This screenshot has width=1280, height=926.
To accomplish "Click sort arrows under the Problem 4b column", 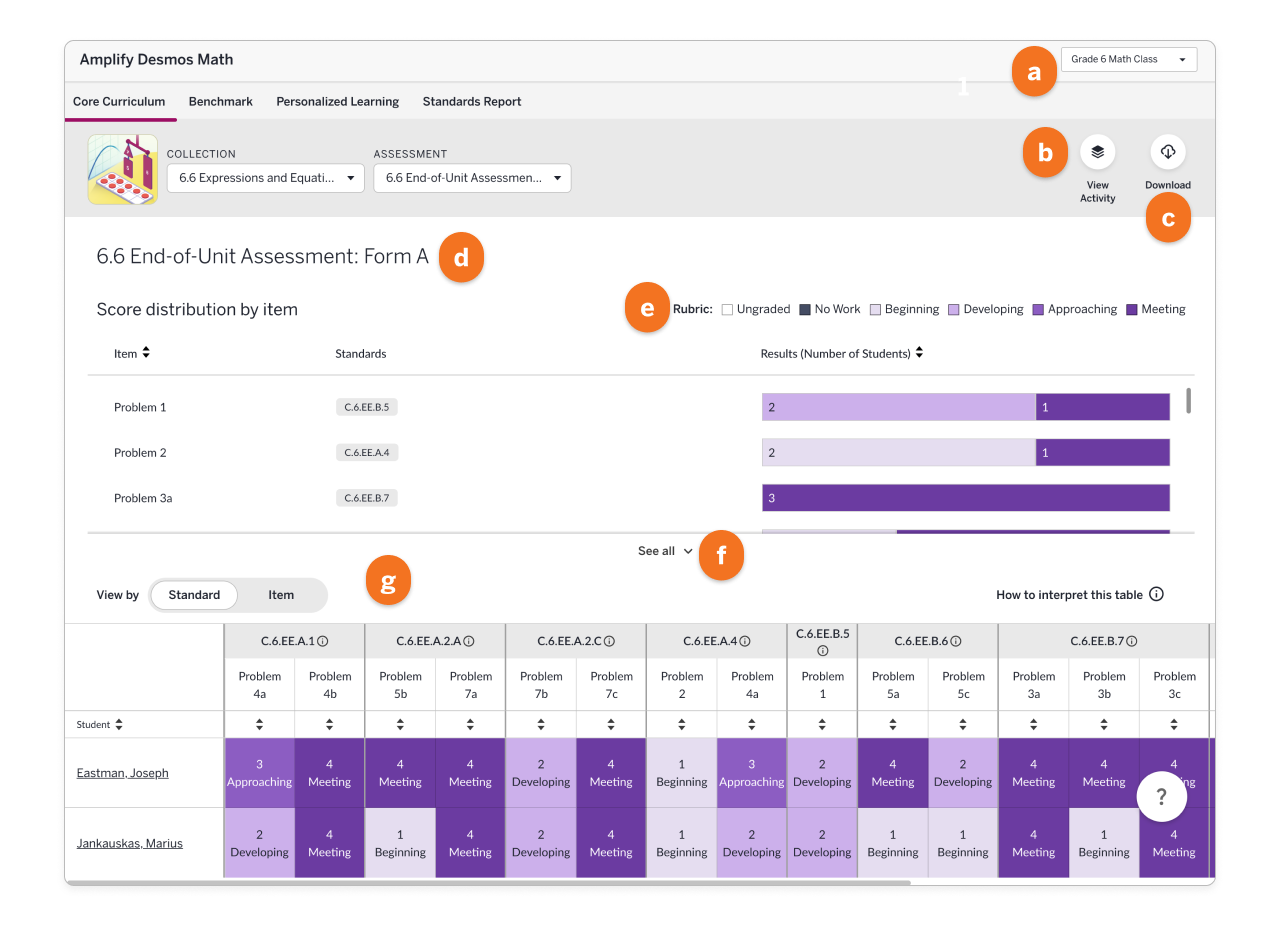I will click(x=330, y=724).
